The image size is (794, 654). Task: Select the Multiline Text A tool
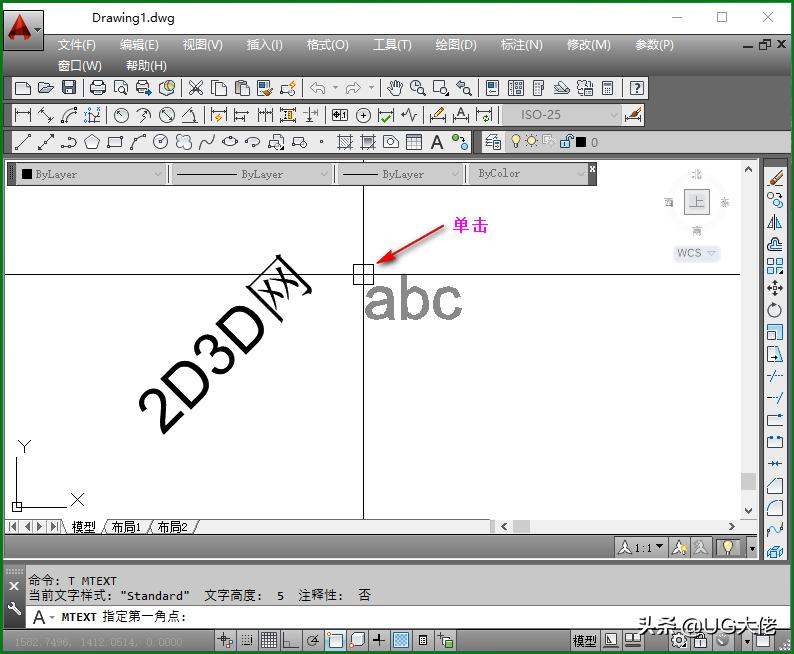pyautogui.click(x=436, y=142)
